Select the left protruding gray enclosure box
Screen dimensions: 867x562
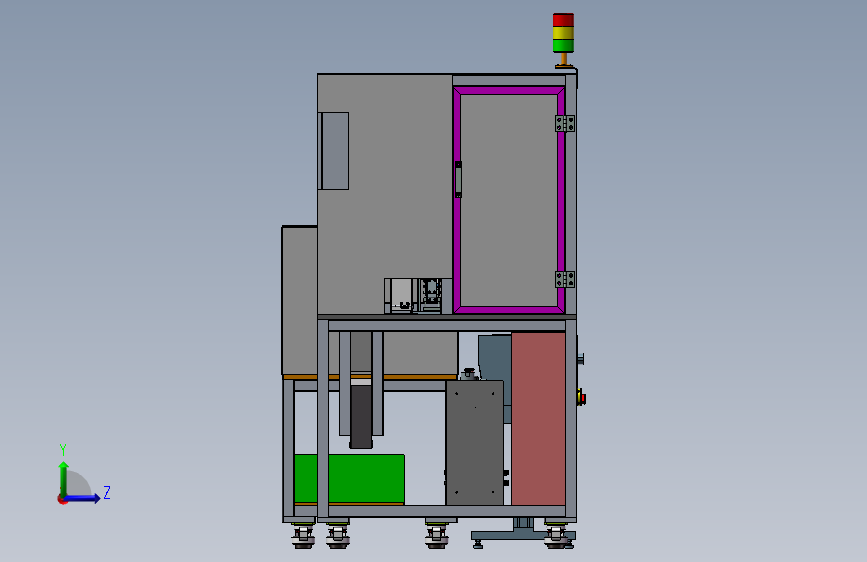300,300
